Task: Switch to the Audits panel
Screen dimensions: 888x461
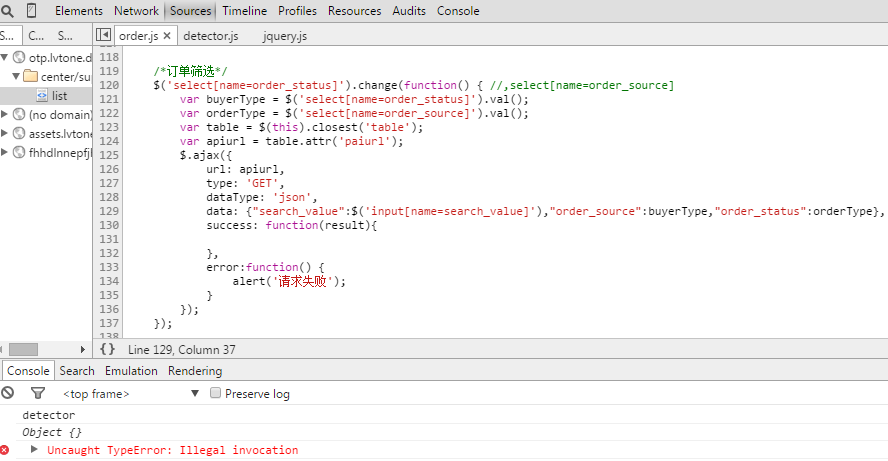Action: point(409,11)
